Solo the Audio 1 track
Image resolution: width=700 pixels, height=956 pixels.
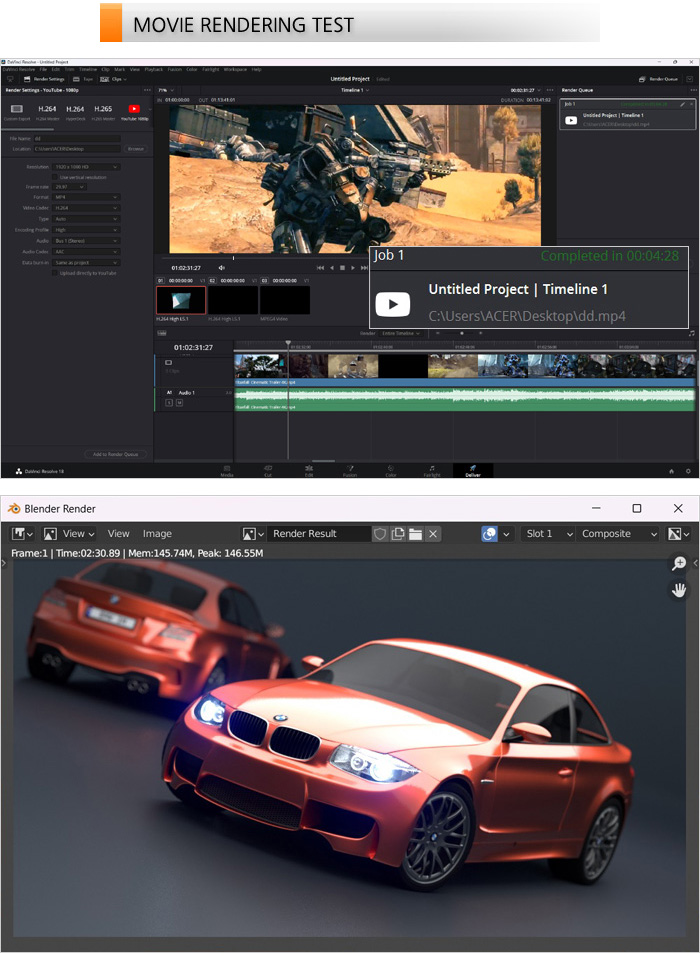pyautogui.click(x=170, y=402)
